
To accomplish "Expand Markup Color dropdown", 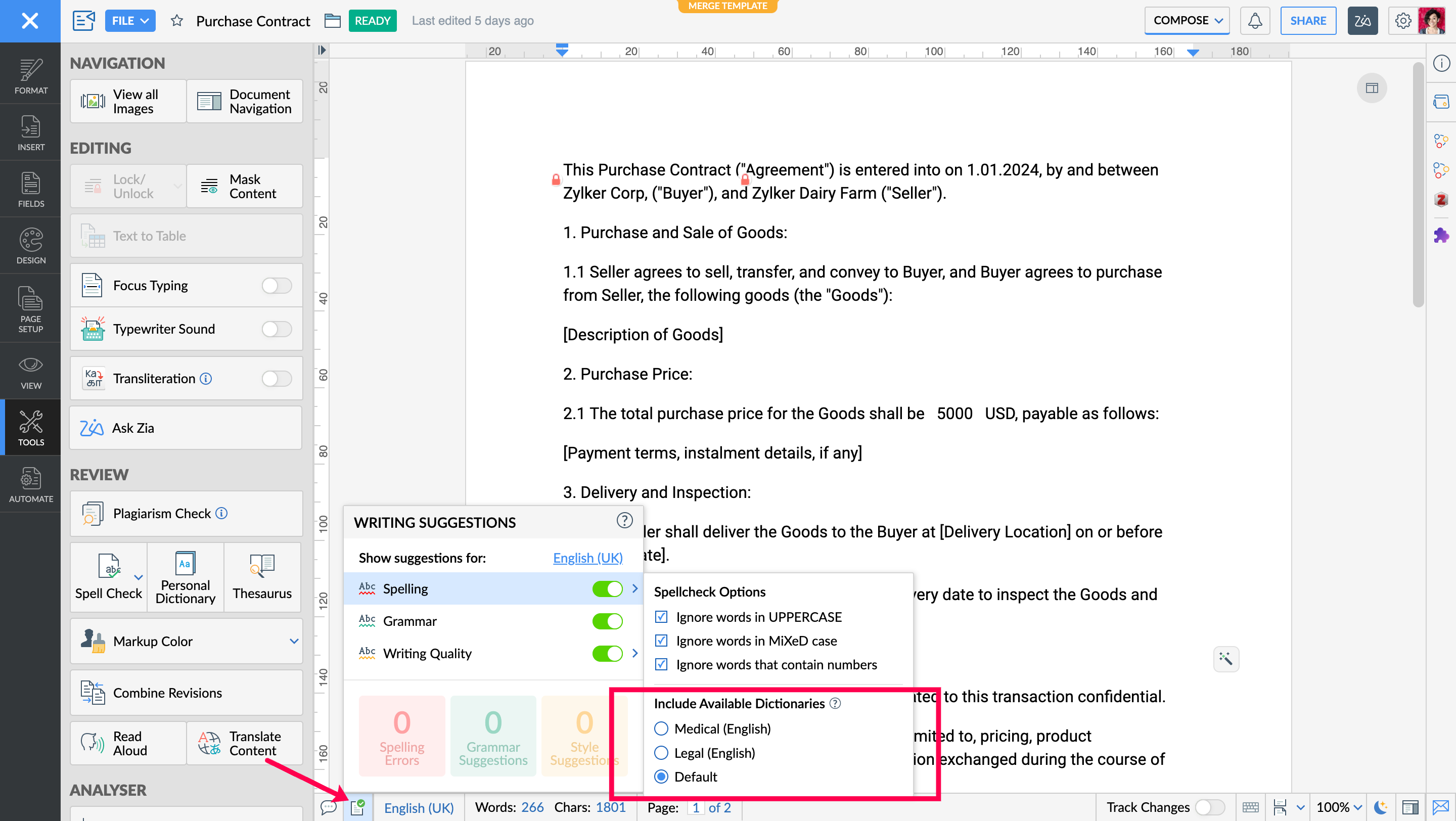I will click(294, 641).
